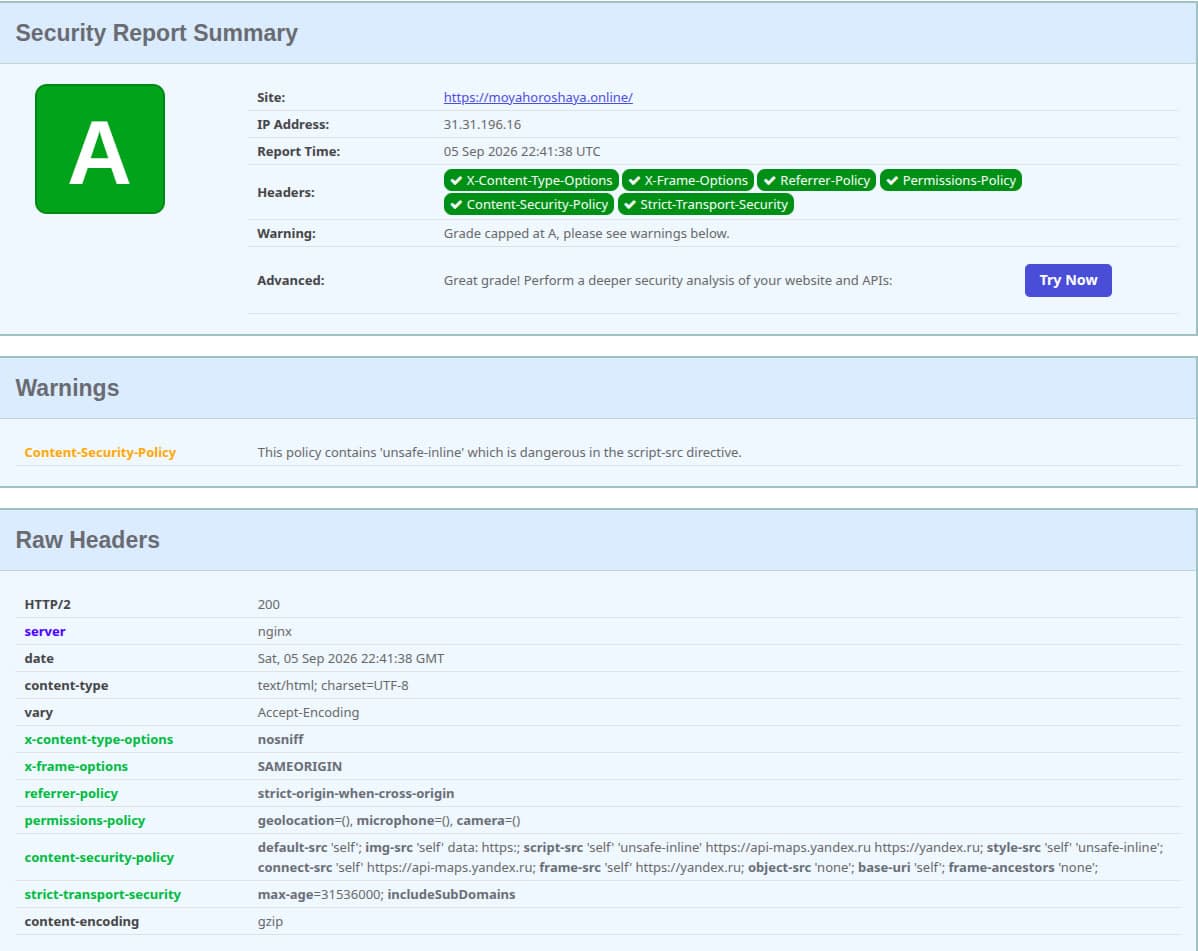Click the IP address 31.31.196.16
Screen dimensions: 1198x951
[482, 125]
